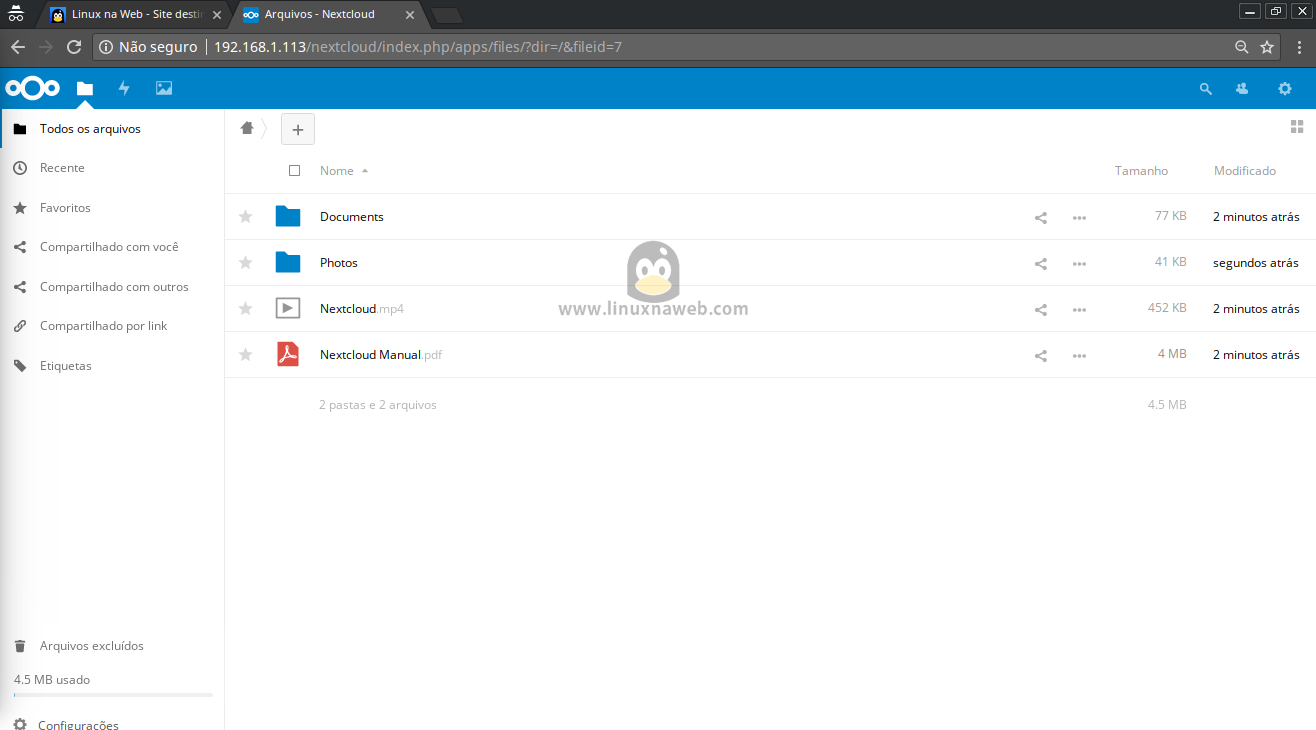Open the Photos folder name link
The width and height of the screenshot is (1316, 730).
tap(339, 263)
